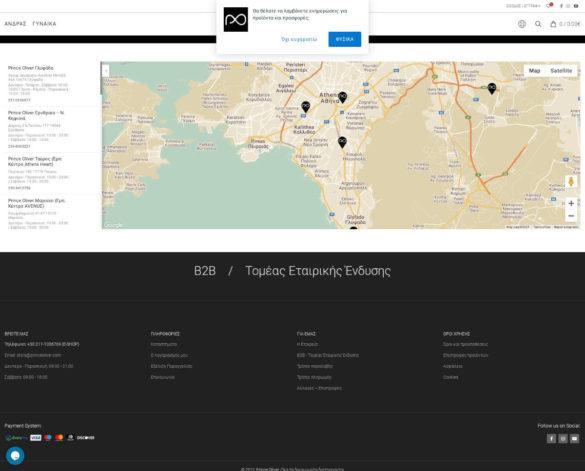Open Facebook icon in footer

pyautogui.click(x=551, y=439)
